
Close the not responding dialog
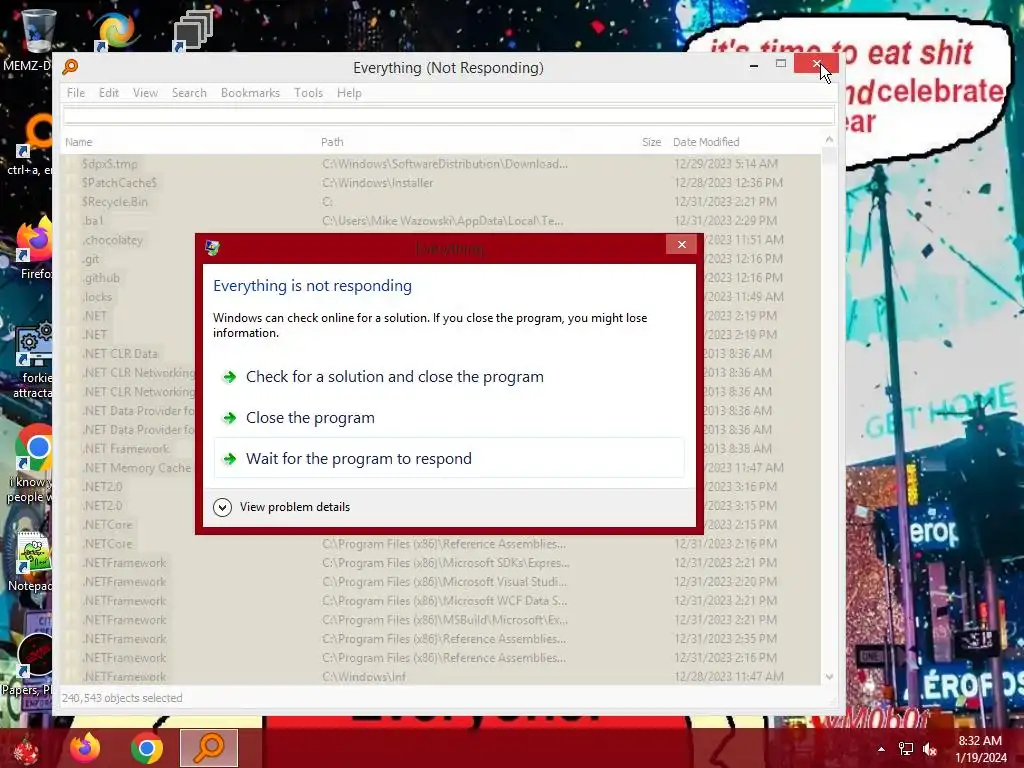click(x=681, y=244)
